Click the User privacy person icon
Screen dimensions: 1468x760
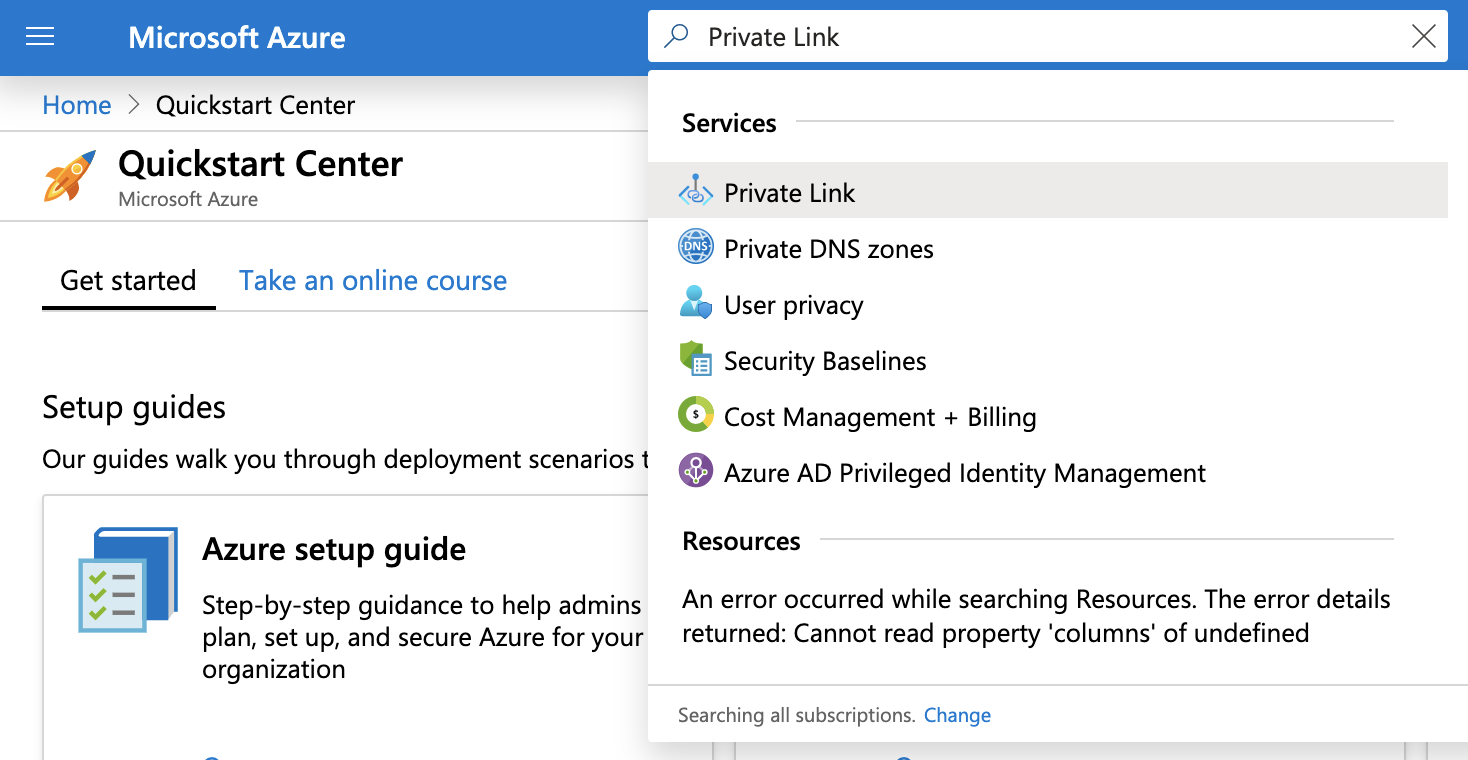pyautogui.click(x=695, y=304)
